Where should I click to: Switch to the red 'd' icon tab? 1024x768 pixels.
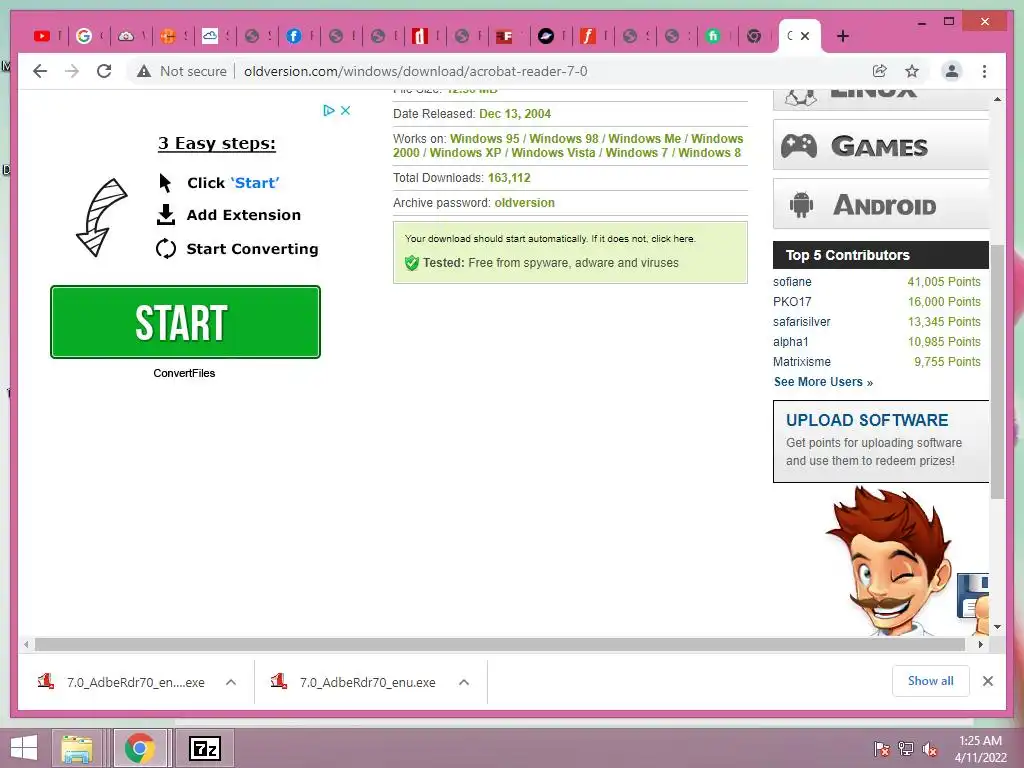[x=420, y=36]
